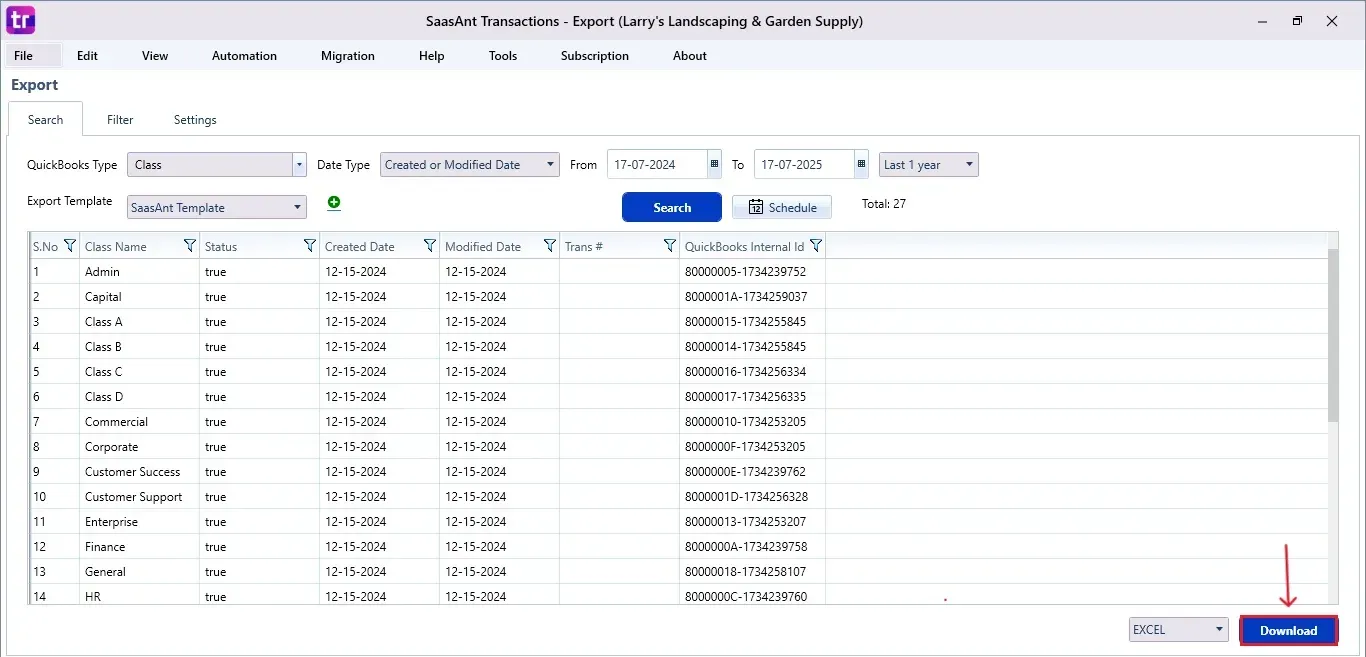Click the Status column filter icon
Screen dimensions: 1366x657
[310, 246]
